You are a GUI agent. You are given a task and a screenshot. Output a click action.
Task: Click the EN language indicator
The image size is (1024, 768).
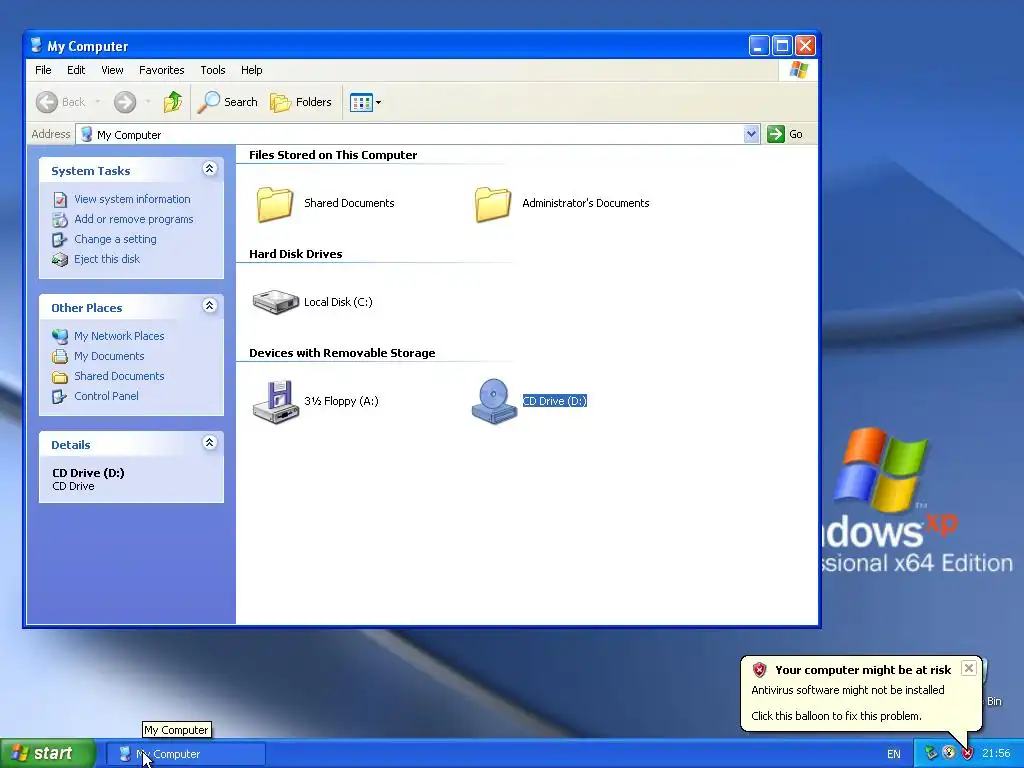893,754
